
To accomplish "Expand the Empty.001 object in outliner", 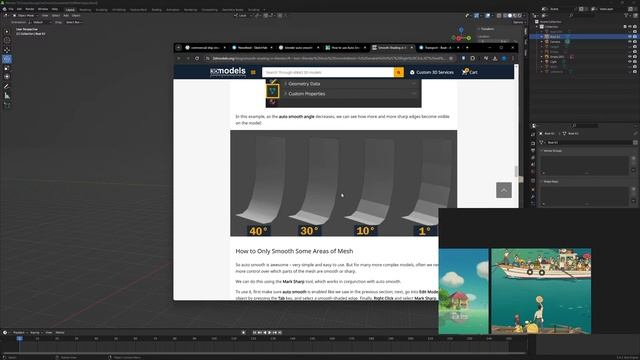I will click(542, 57).
